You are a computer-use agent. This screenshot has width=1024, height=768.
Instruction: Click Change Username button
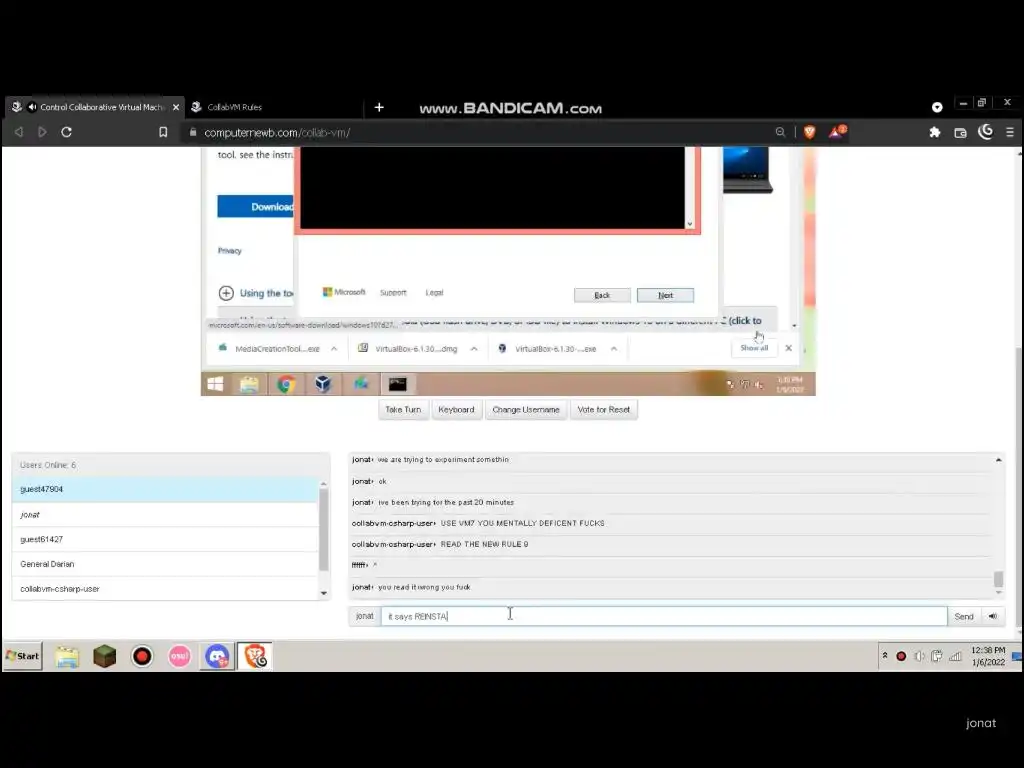pyautogui.click(x=526, y=409)
